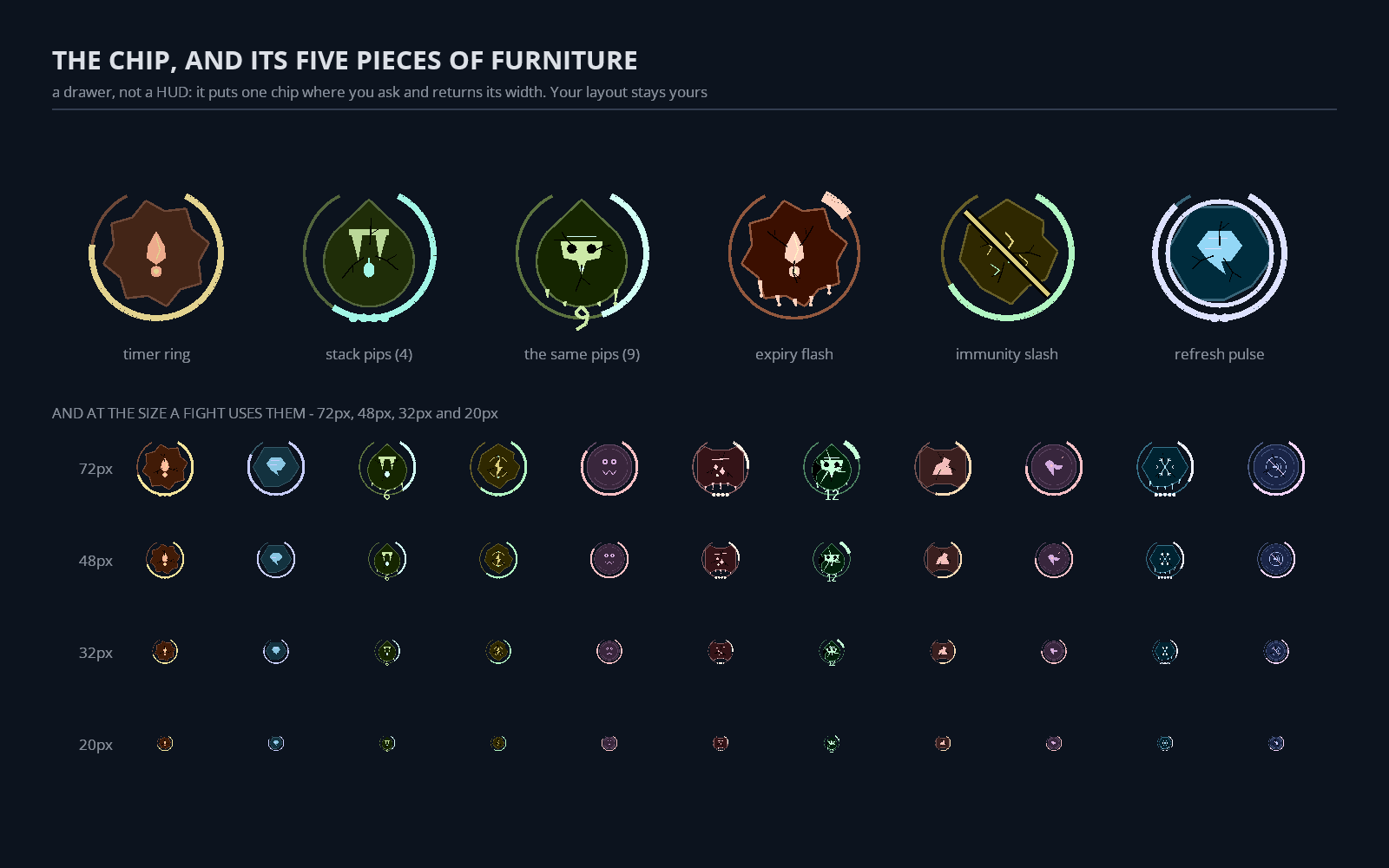The width and height of the screenshot is (1389, 868).
Task: Select the refresh pulse chip
Action: (1220, 254)
